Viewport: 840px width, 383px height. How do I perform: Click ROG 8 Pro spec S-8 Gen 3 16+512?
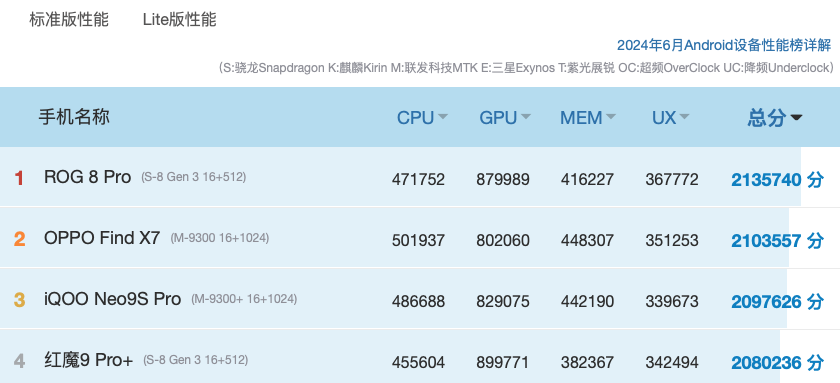point(193,177)
